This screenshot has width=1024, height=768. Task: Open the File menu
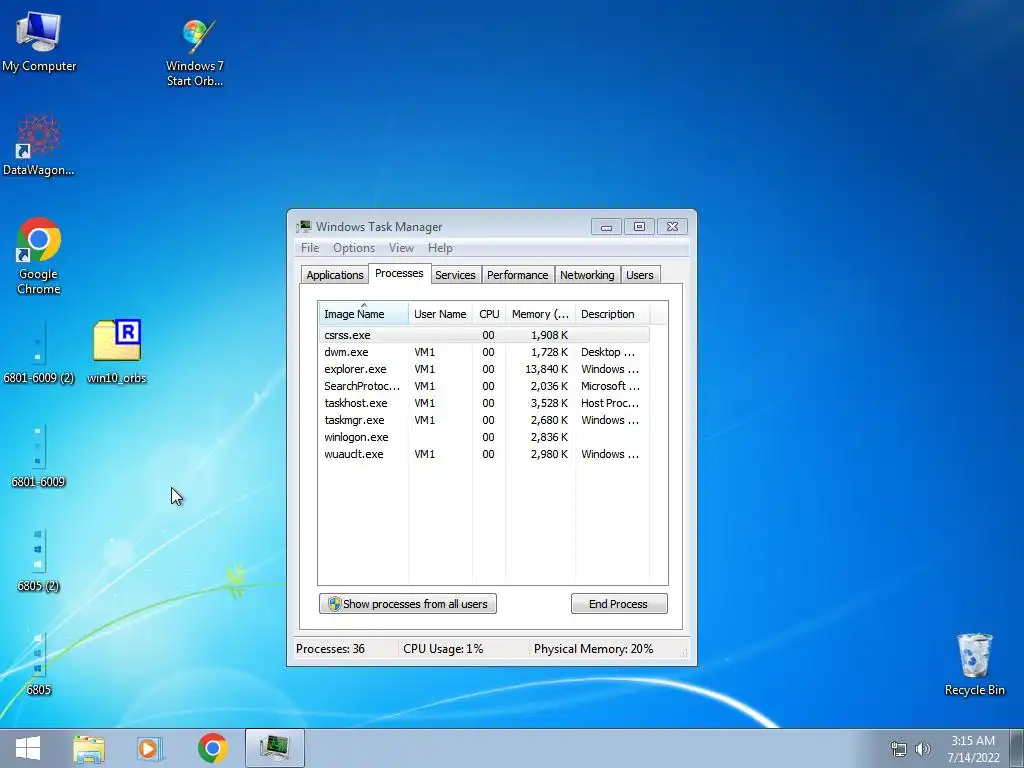pos(310,248)
